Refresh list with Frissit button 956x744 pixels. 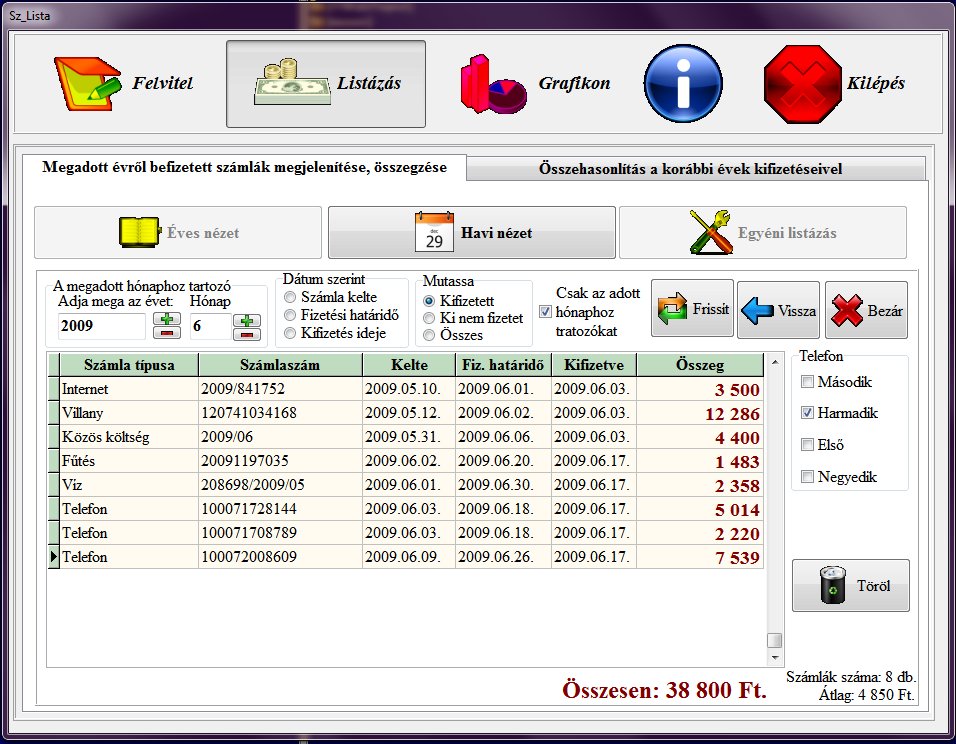click(693, 310)
